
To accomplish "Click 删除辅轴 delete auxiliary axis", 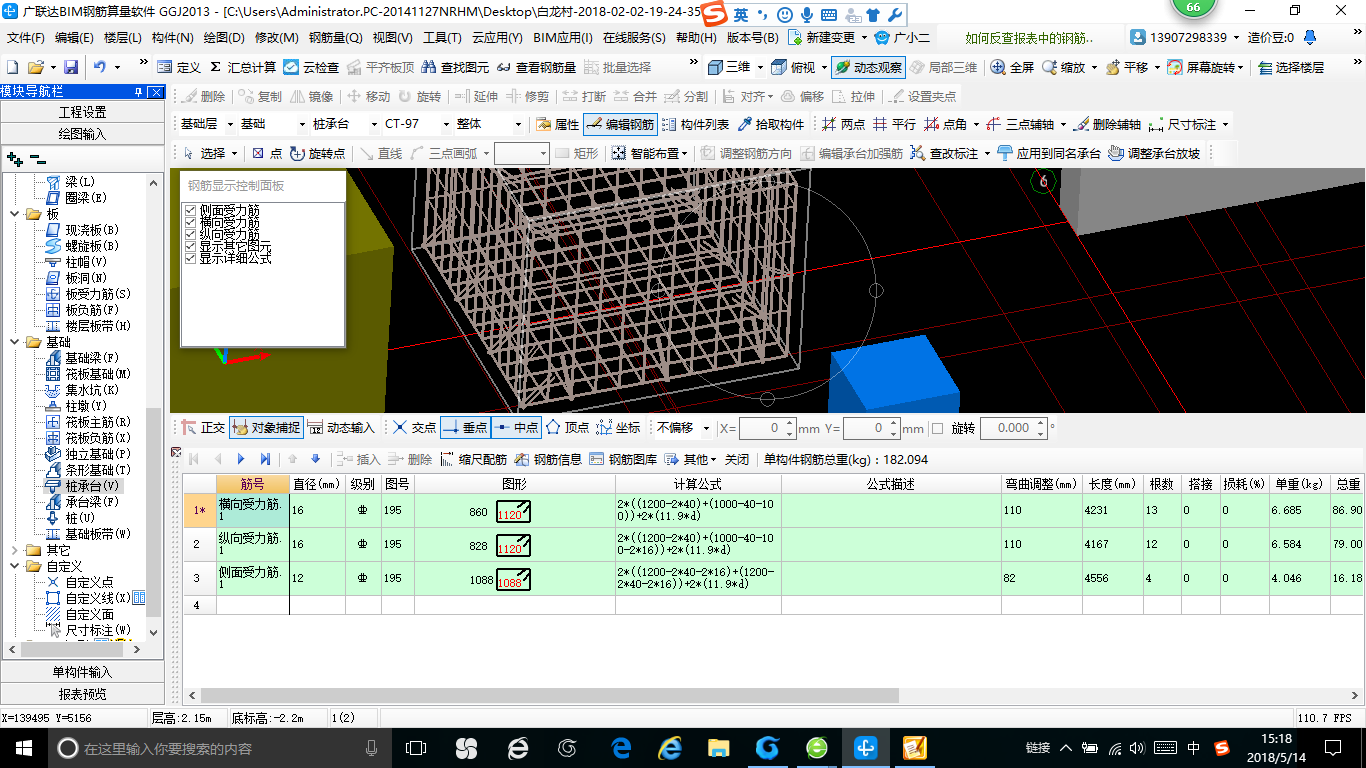I will click(x=1107, y=124).
